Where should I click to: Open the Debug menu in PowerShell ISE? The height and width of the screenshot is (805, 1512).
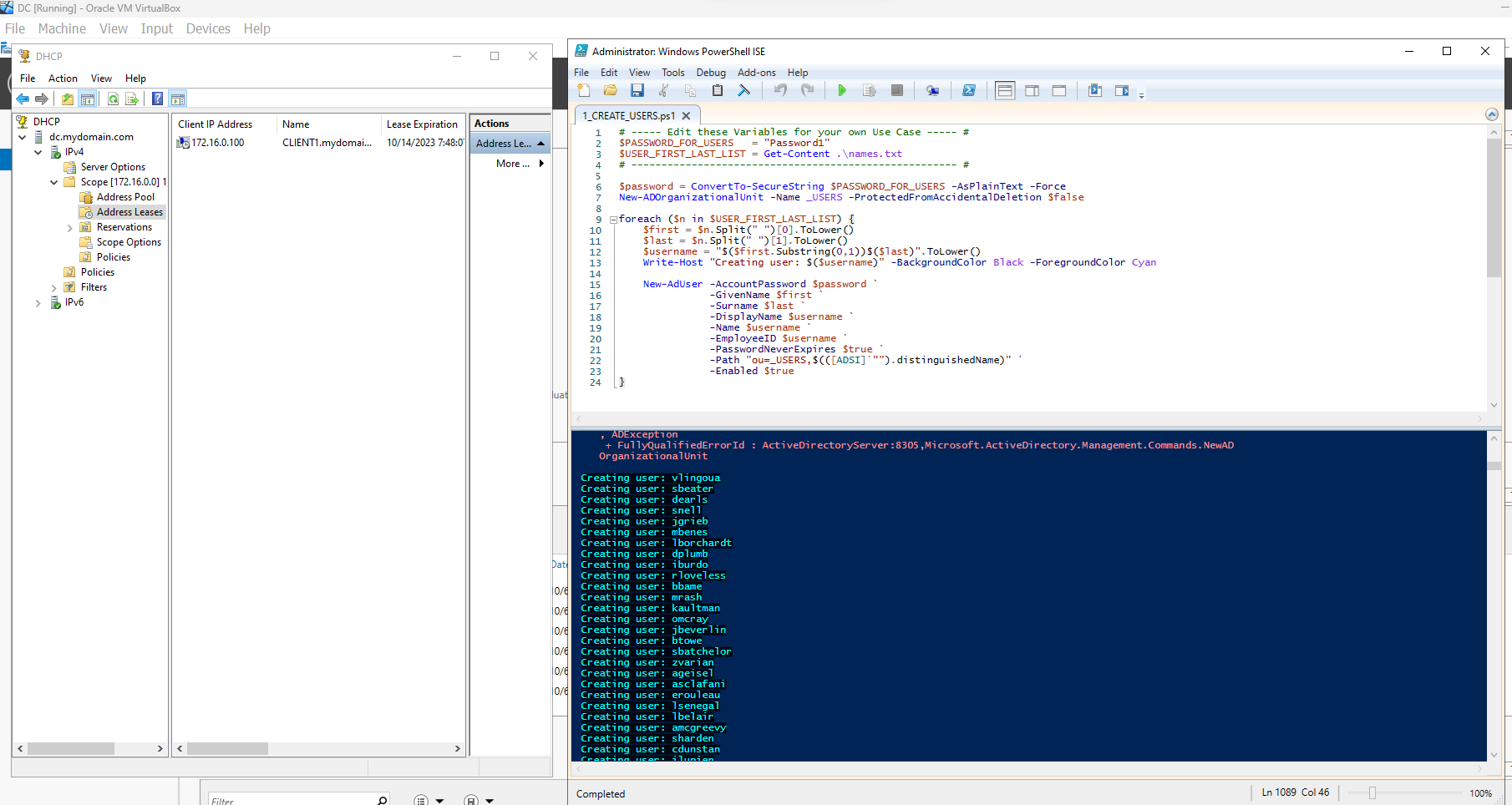(710, 73)
